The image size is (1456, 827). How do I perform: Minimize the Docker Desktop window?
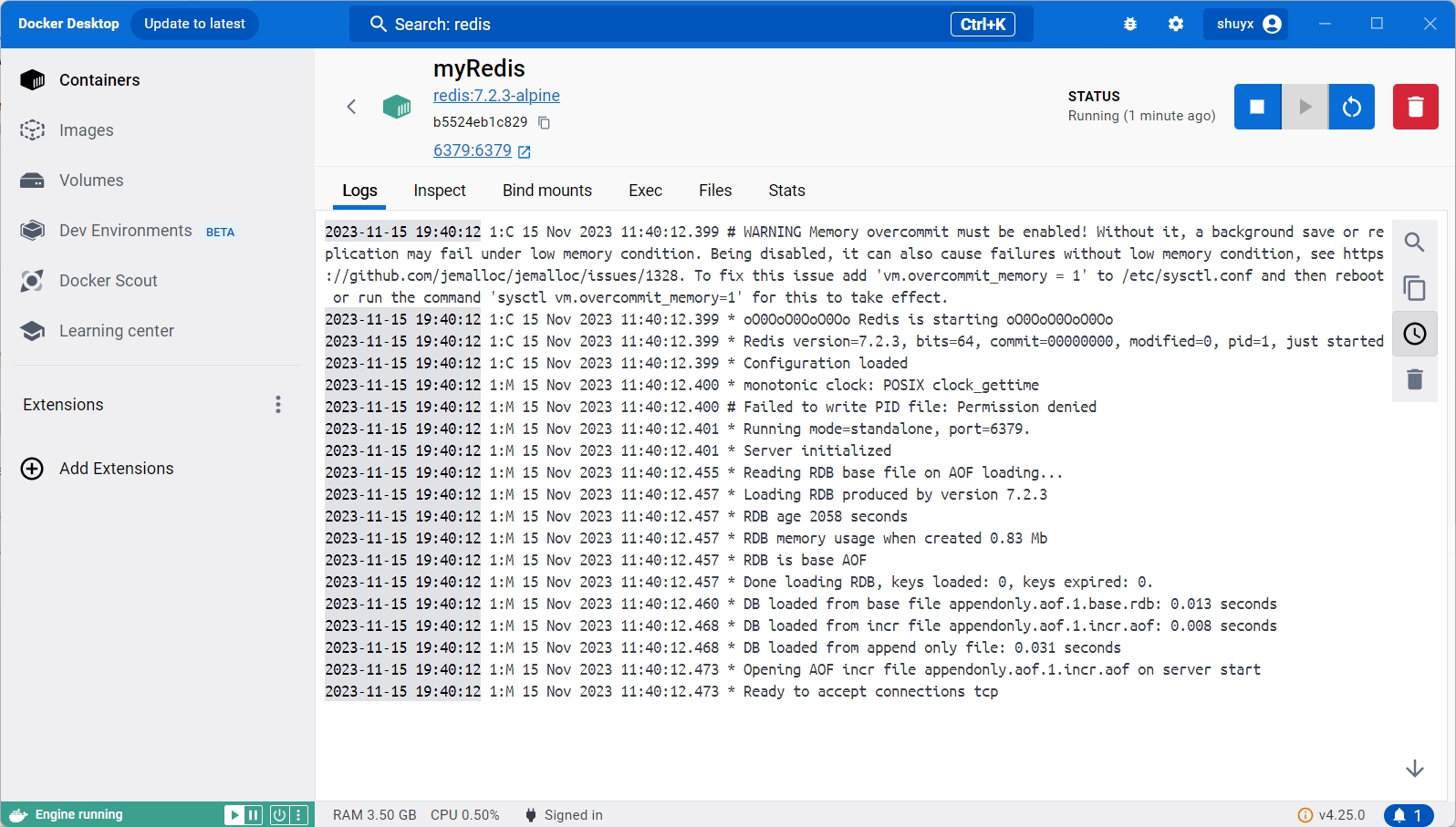pos(1325,24)
